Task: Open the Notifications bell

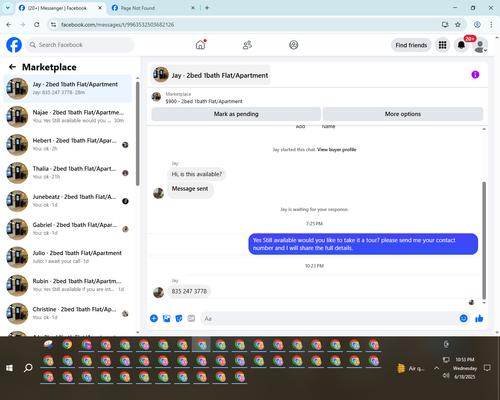Action: [x=461, y=45]
